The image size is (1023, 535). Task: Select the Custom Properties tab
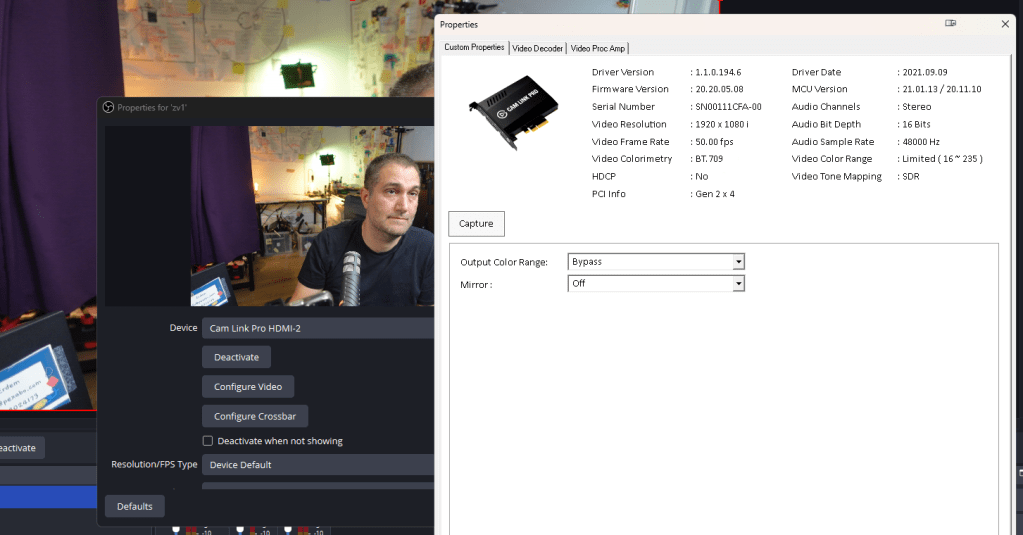pyautogui.click(x=474, y=47)
